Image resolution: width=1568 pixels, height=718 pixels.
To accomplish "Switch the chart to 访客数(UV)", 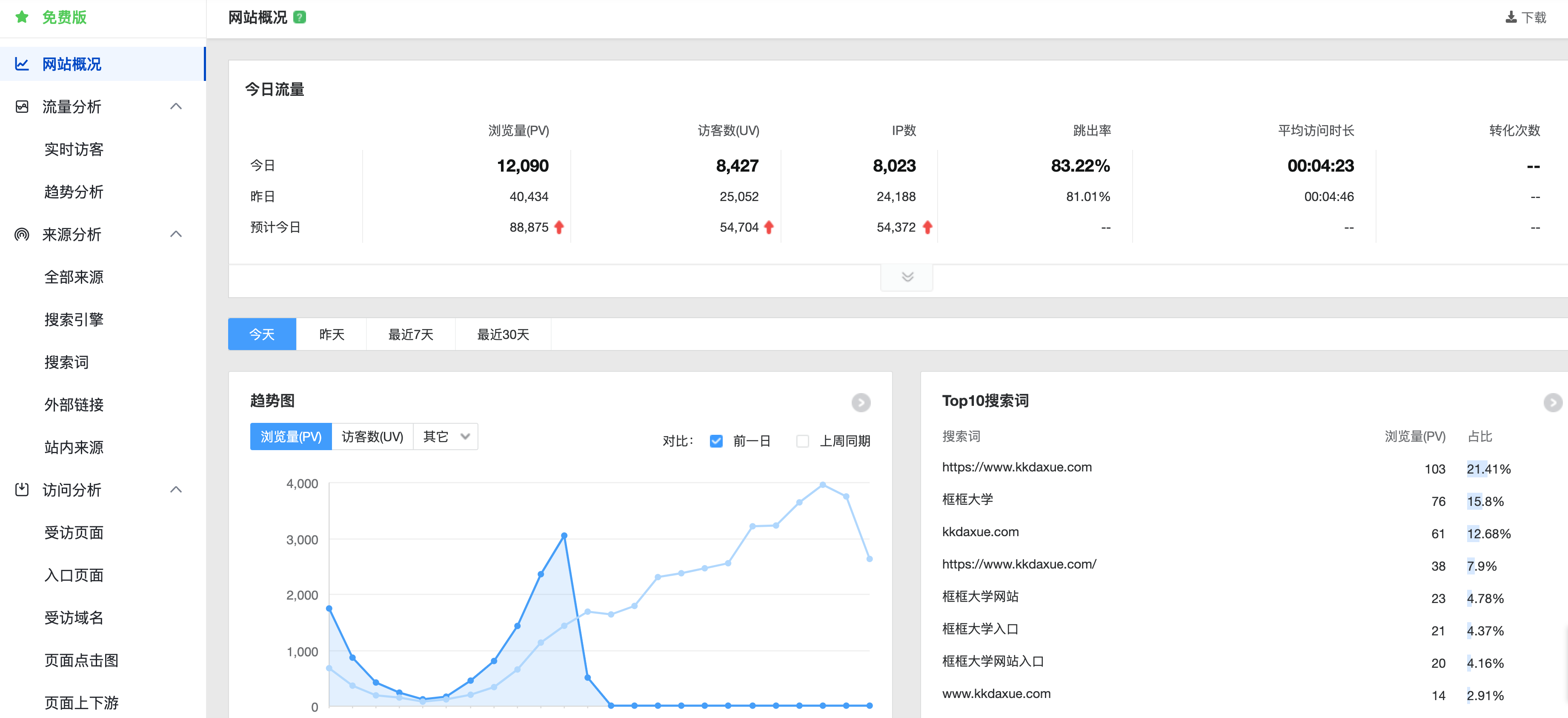I will (x=372, y=437).
